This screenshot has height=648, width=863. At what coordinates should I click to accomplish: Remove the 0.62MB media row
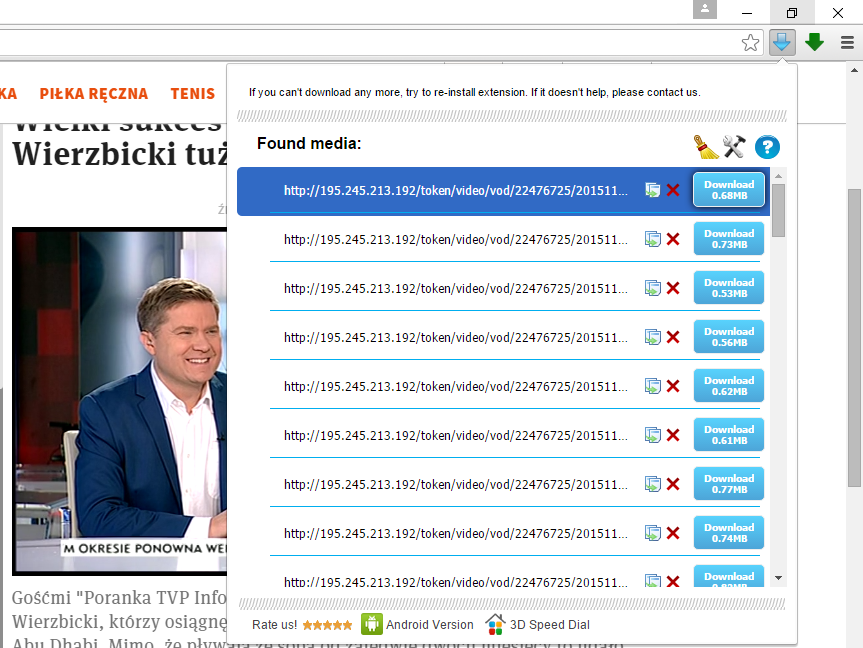(x=673, y=386)
